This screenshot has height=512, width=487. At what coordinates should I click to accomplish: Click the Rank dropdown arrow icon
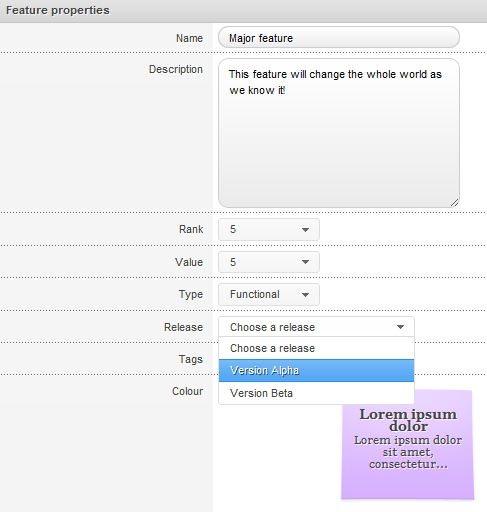tap(305, 230)
